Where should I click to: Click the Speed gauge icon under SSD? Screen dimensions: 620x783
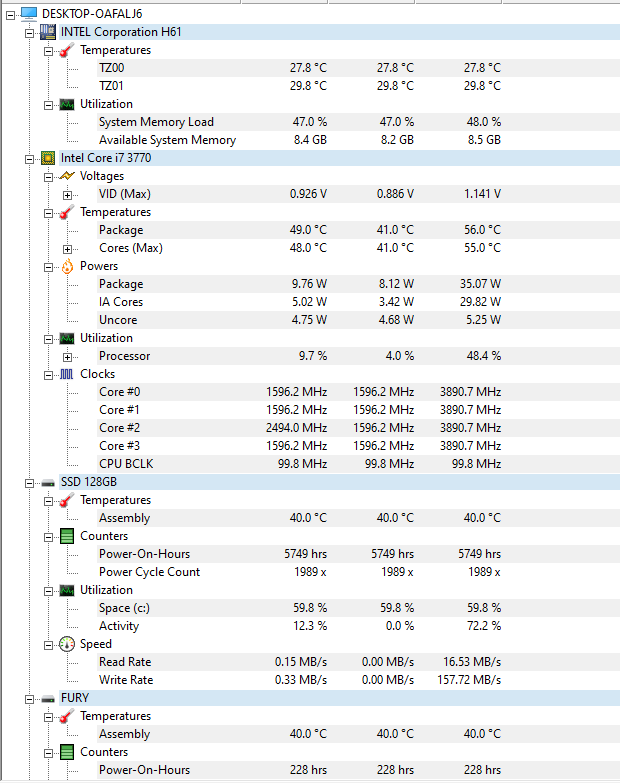(x=67, y=643)
